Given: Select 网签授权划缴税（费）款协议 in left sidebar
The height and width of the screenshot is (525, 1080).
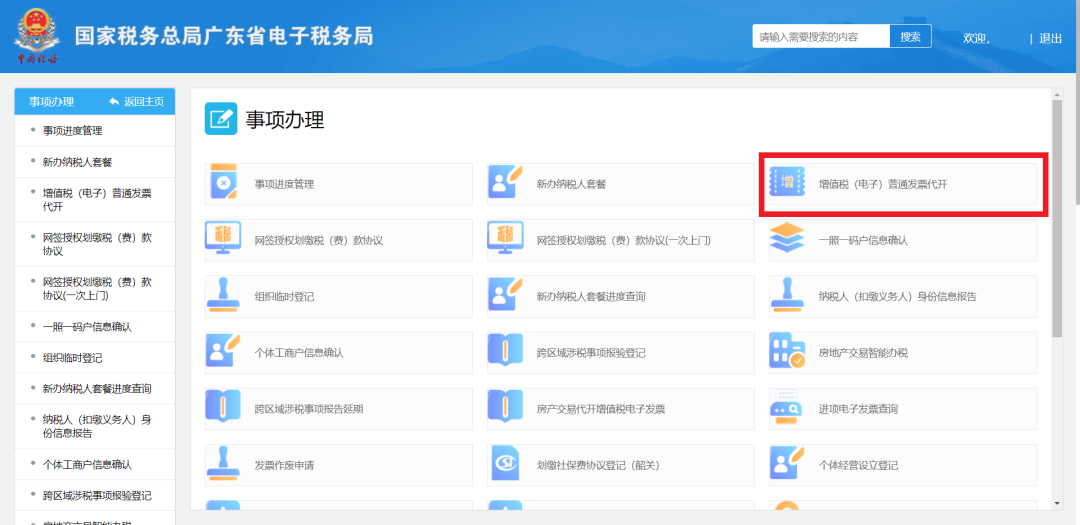Looking at the screenshot, I should pyautogui.click(x=95, y=244).
